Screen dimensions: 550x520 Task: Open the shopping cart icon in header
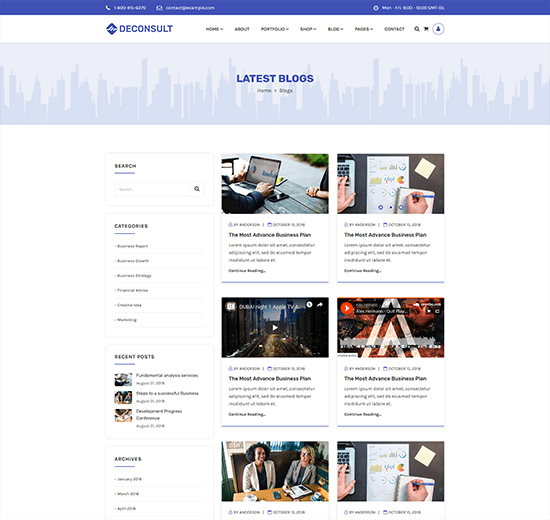(426, 29)
